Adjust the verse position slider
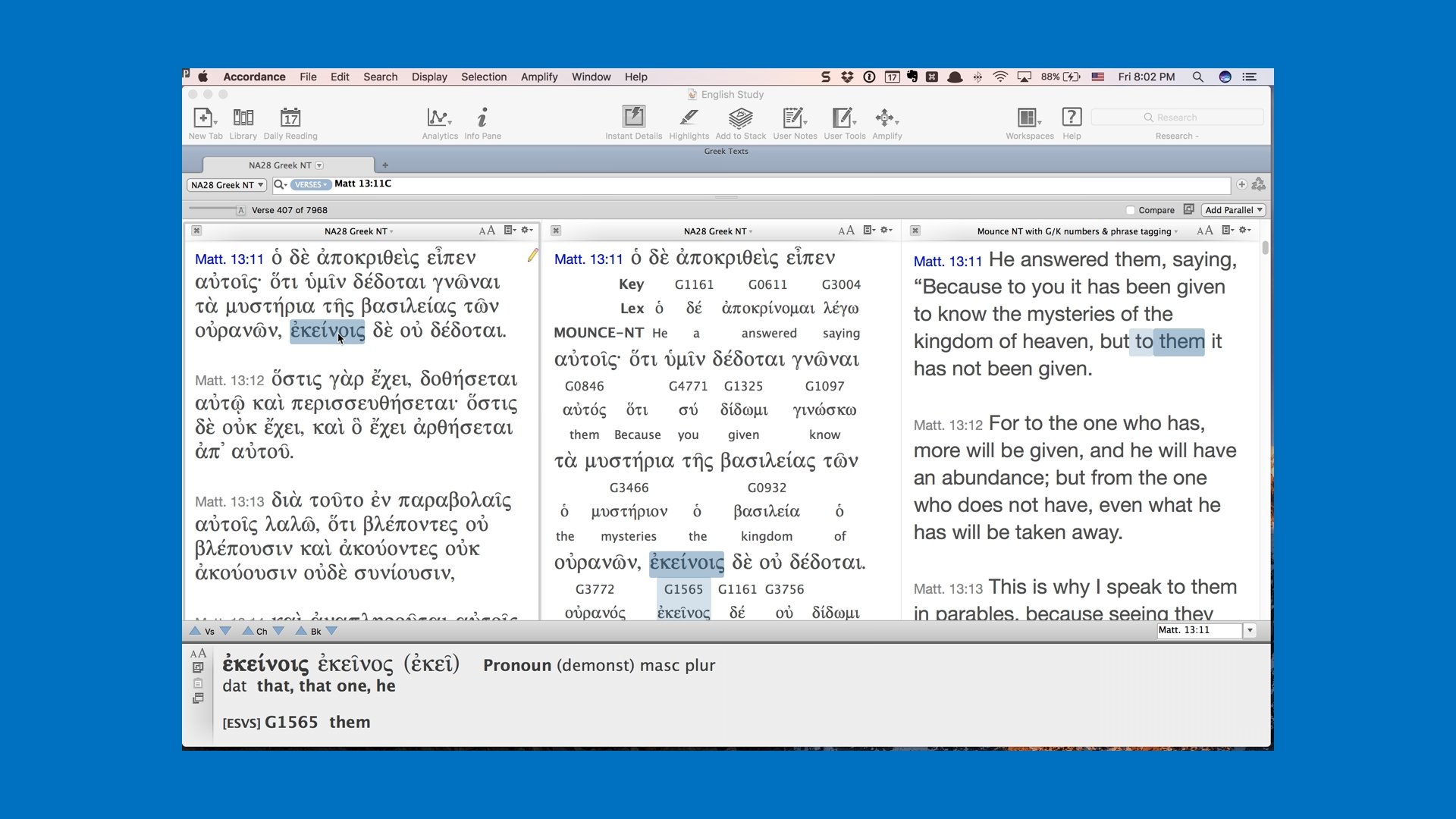 212,209
